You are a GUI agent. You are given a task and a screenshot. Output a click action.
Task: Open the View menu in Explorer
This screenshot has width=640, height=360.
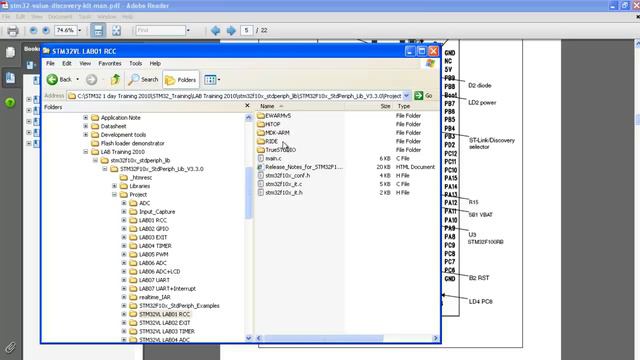[85, 63]
